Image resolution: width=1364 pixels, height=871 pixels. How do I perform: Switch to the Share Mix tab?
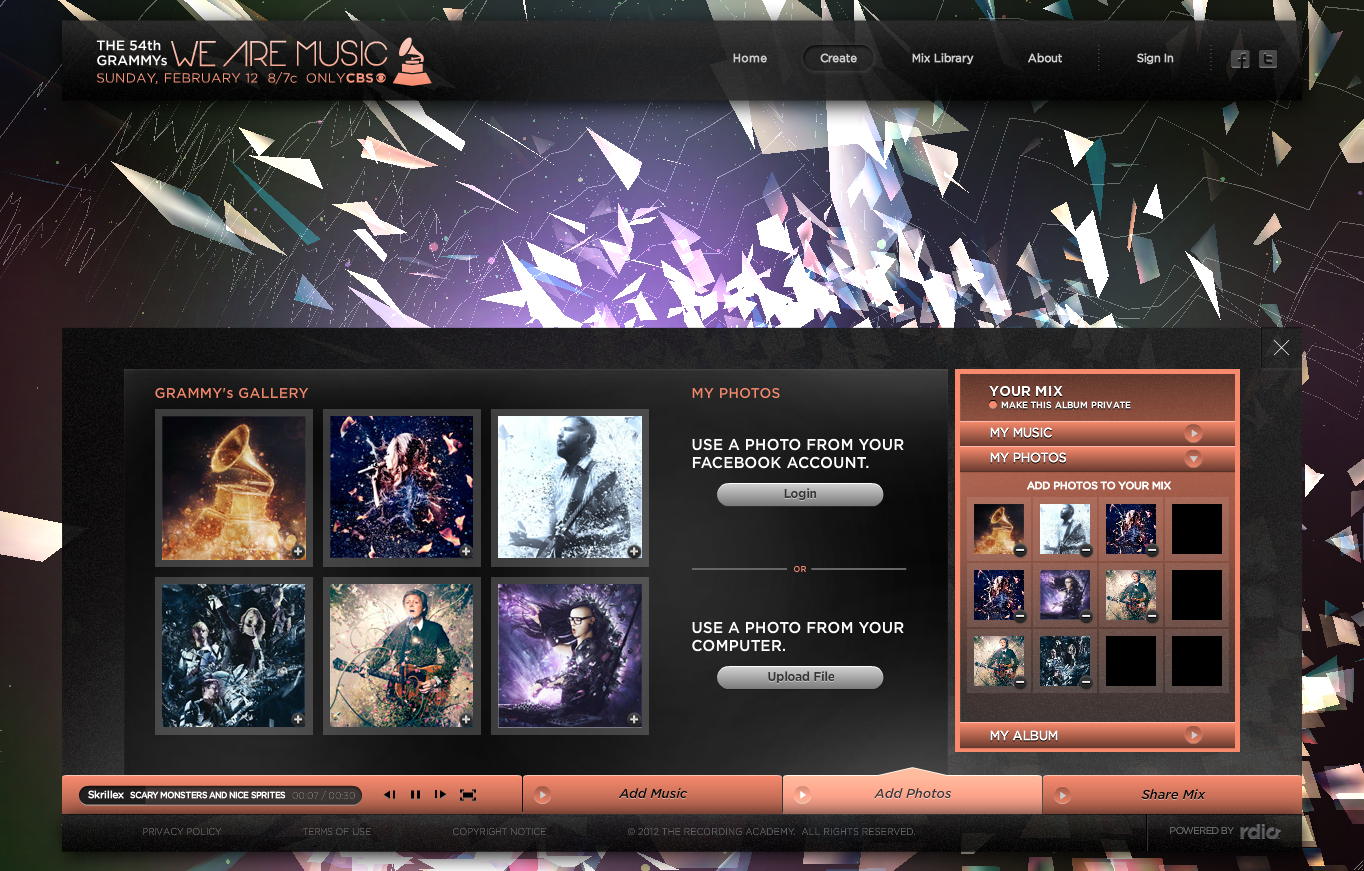[1172, 794]
